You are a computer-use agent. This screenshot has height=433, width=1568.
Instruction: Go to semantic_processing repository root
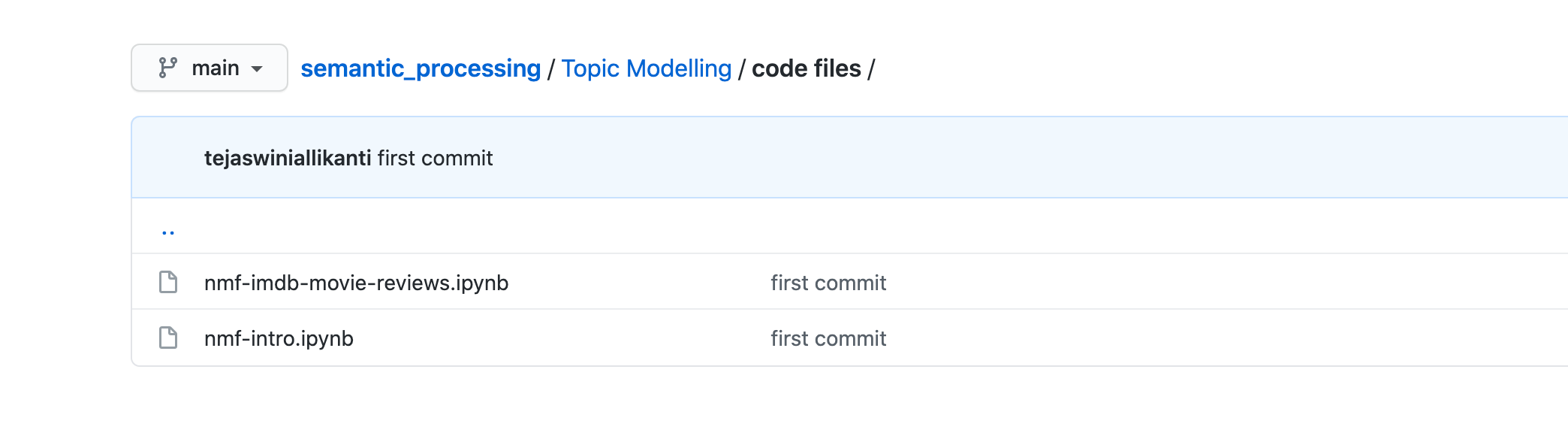421,68
